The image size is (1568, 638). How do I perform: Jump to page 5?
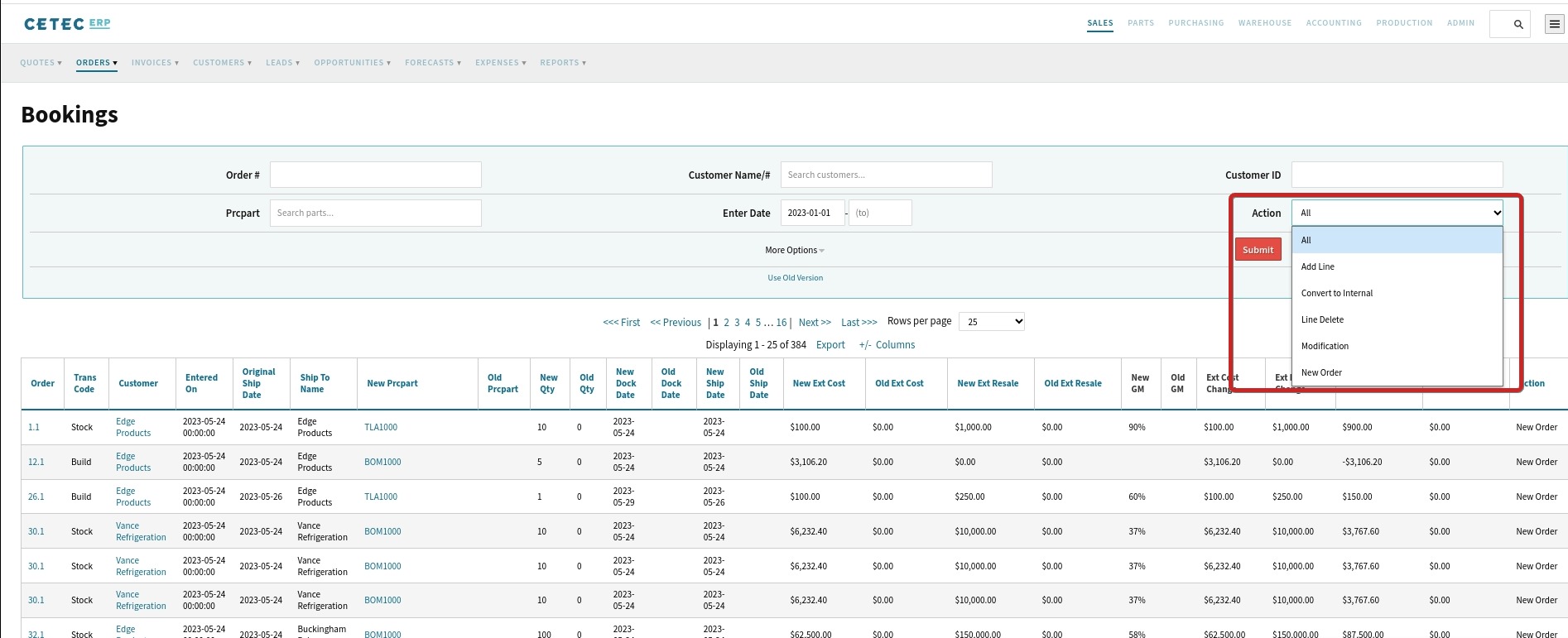tap(758, 323)
